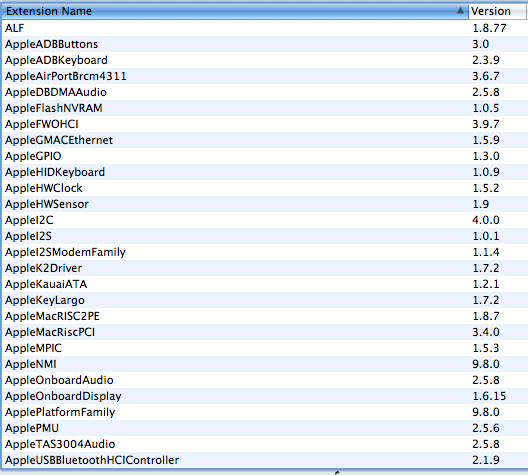Select the AppleMPIC row
Screen dimensions: 528x475
(265, 348)
